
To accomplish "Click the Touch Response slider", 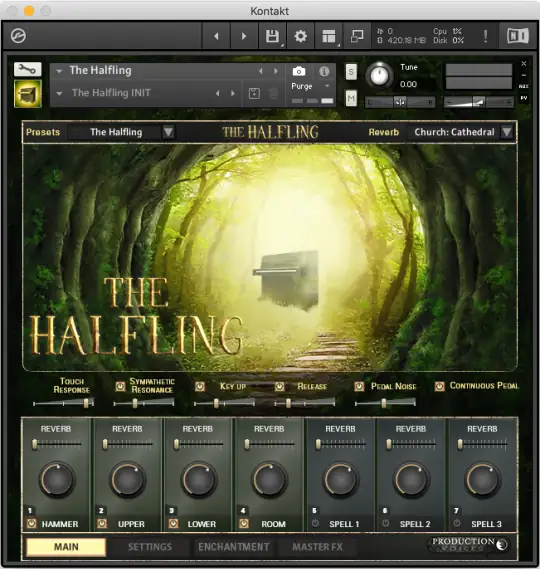I will [x=64, y=403].
